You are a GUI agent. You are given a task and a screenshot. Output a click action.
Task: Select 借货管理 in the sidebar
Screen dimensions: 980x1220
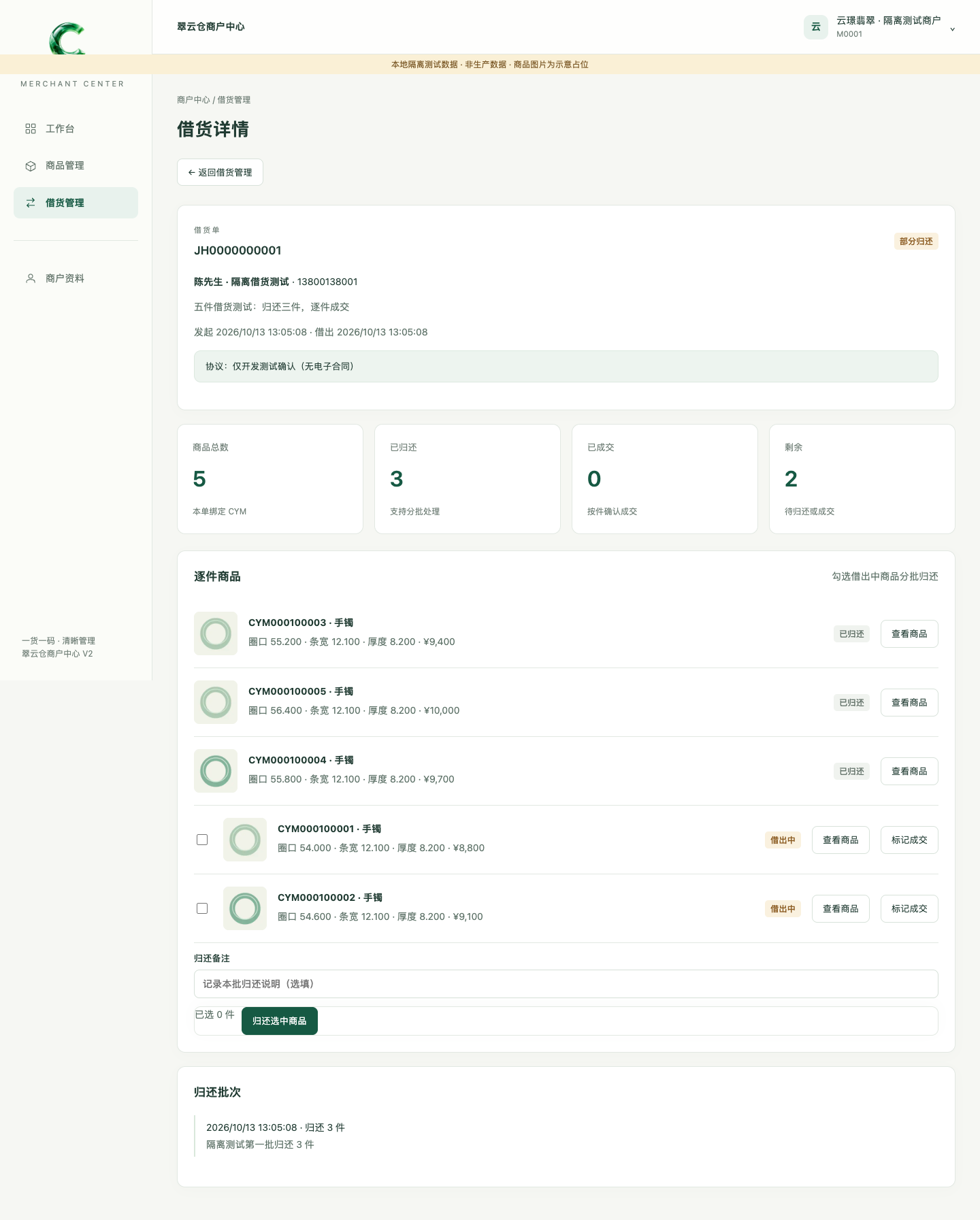[x=76, y=203]
